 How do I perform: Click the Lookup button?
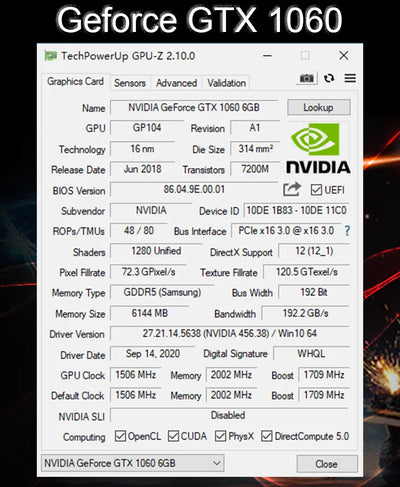point(319,107)
